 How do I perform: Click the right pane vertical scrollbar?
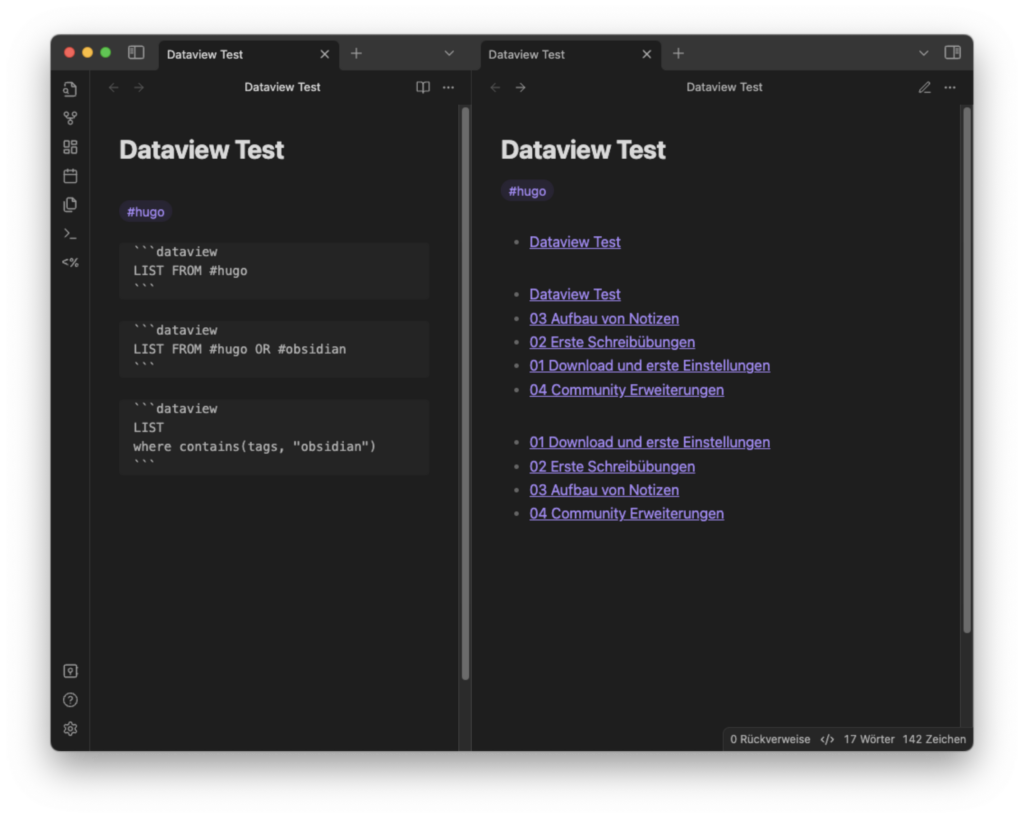pos(967,370)
